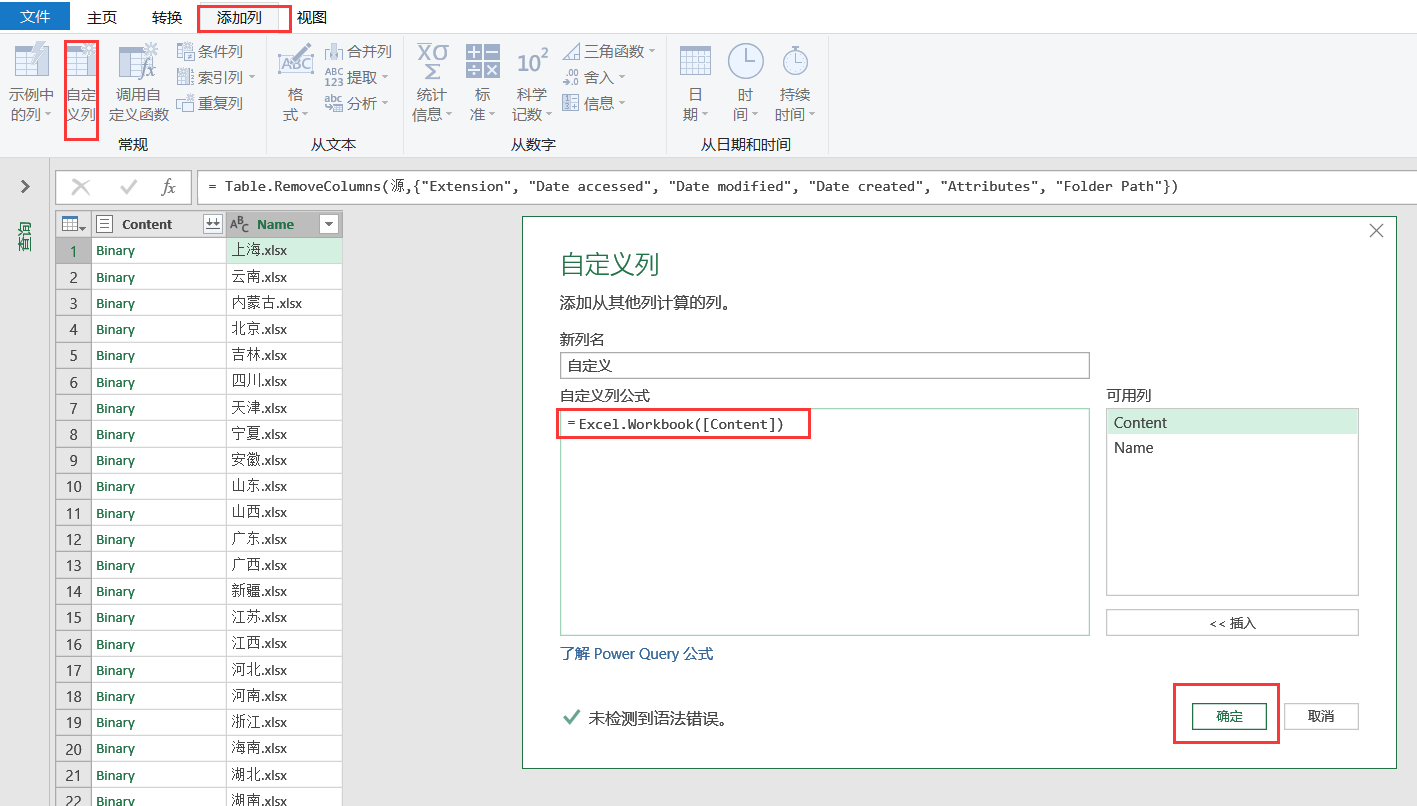Click the 新列名 input field
Viewport: 1417px width, 806px height.
click(x=825, y=365)
